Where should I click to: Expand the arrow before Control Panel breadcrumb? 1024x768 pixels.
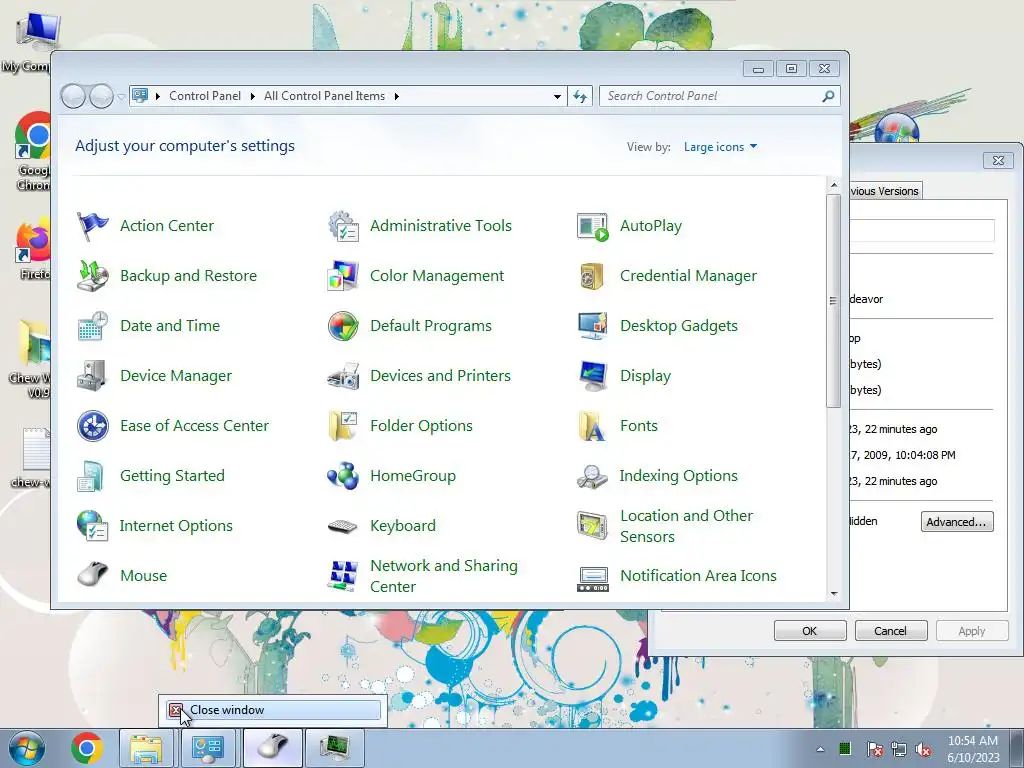[x=157, y=97]
